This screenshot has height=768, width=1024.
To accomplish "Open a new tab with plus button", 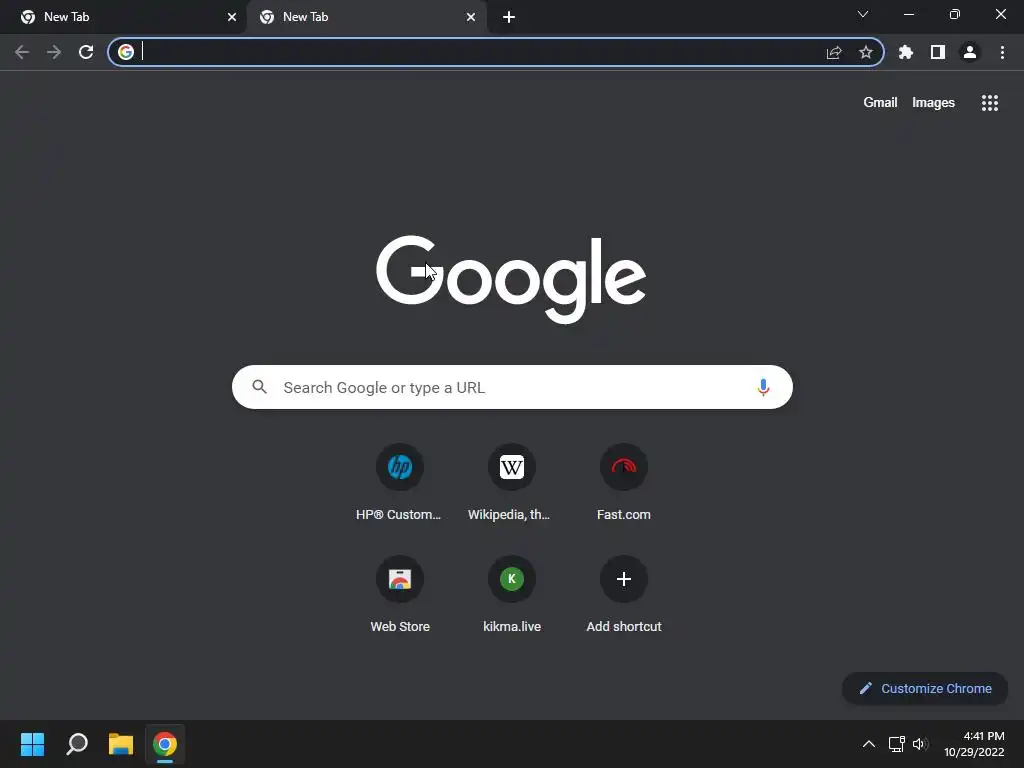I will point(509,17).
